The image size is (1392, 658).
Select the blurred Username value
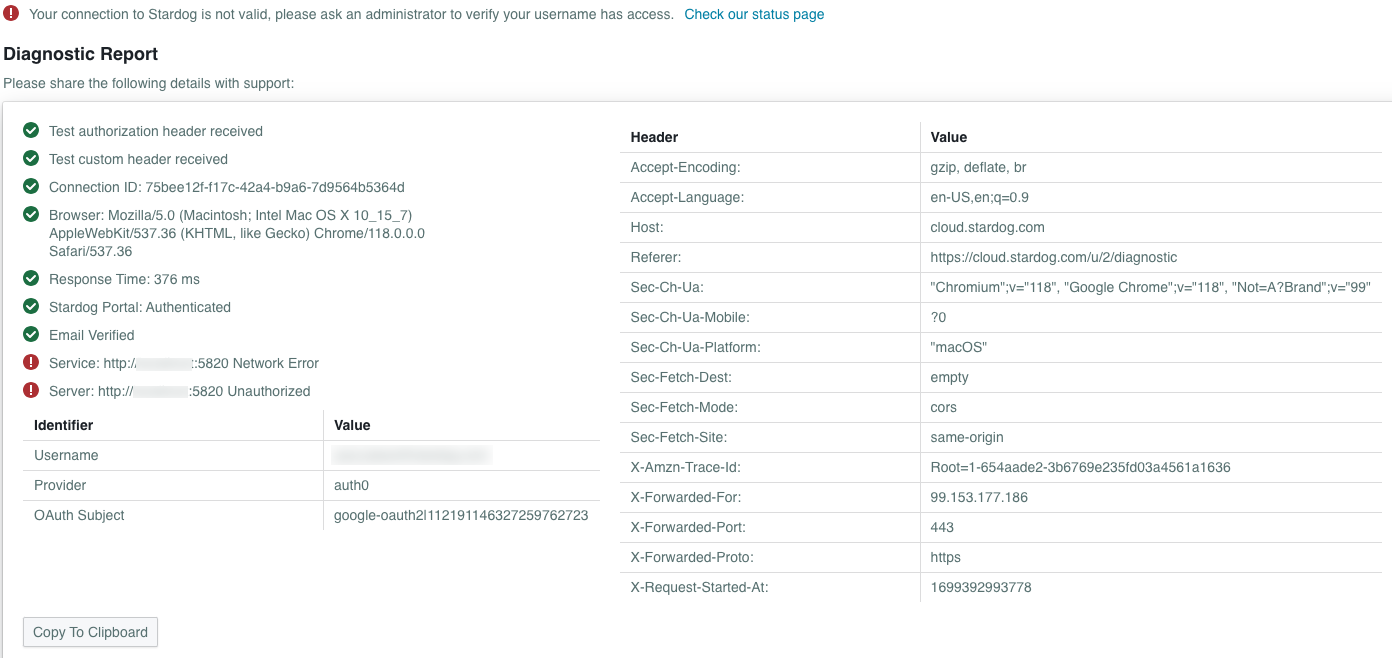(x=413, y=455)
